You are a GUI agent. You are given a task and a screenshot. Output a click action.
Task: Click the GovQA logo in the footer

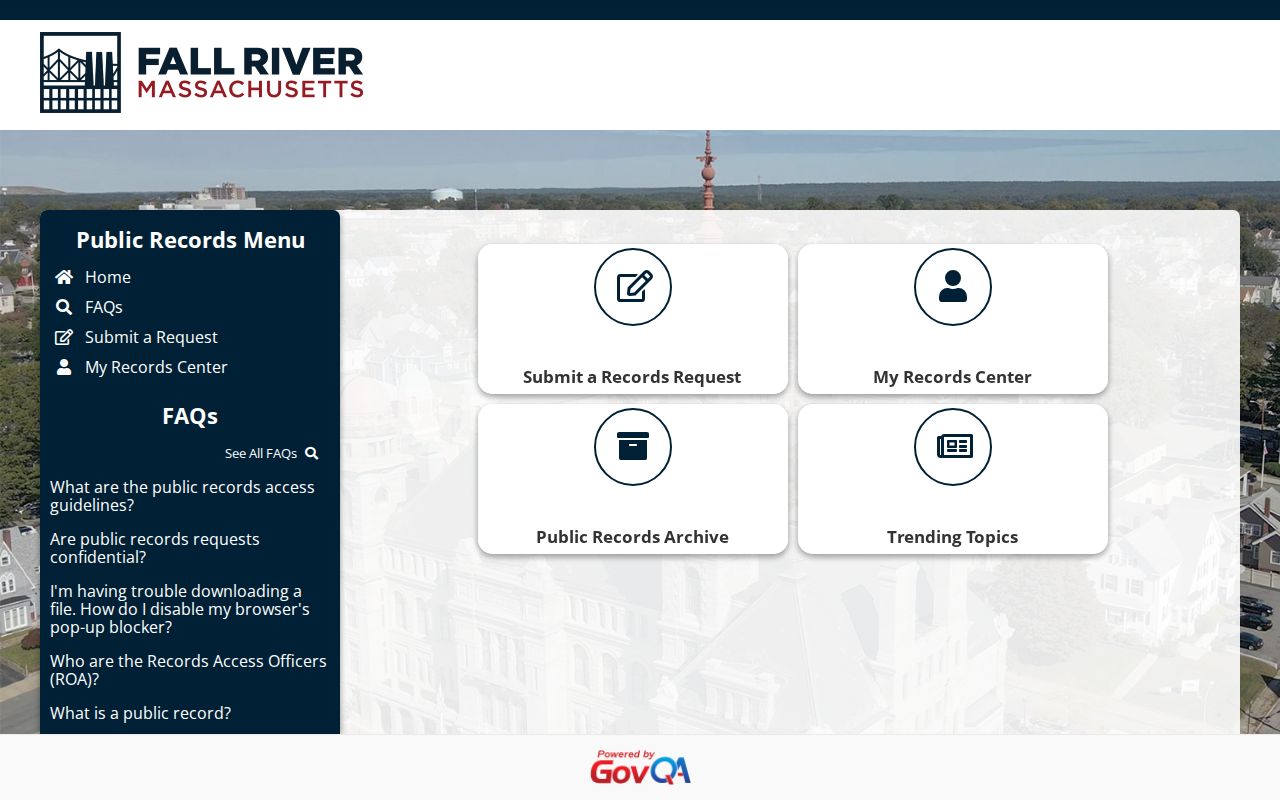[x=640, y=767]
